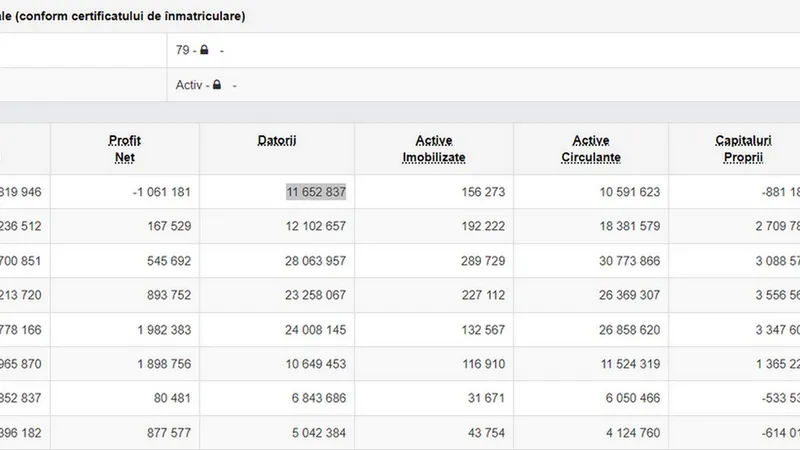Click the Profit Net column header
Viewport: 800px width, 450px height.
(x=124, y=148)
